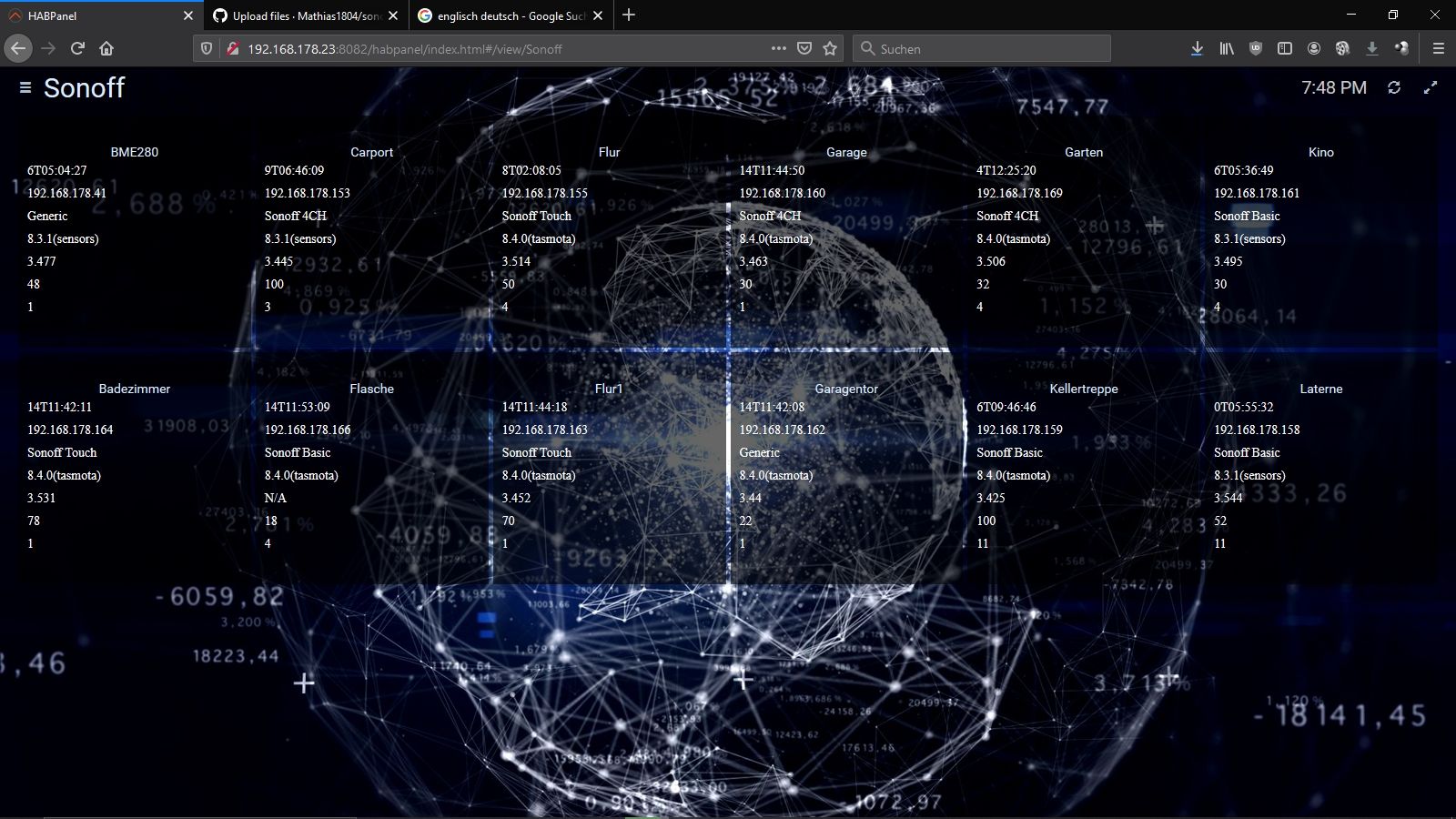Screen dimensions: 1456x819
Task: Switch to the englisch deutsch Google tab
Action: click(510, 15)
